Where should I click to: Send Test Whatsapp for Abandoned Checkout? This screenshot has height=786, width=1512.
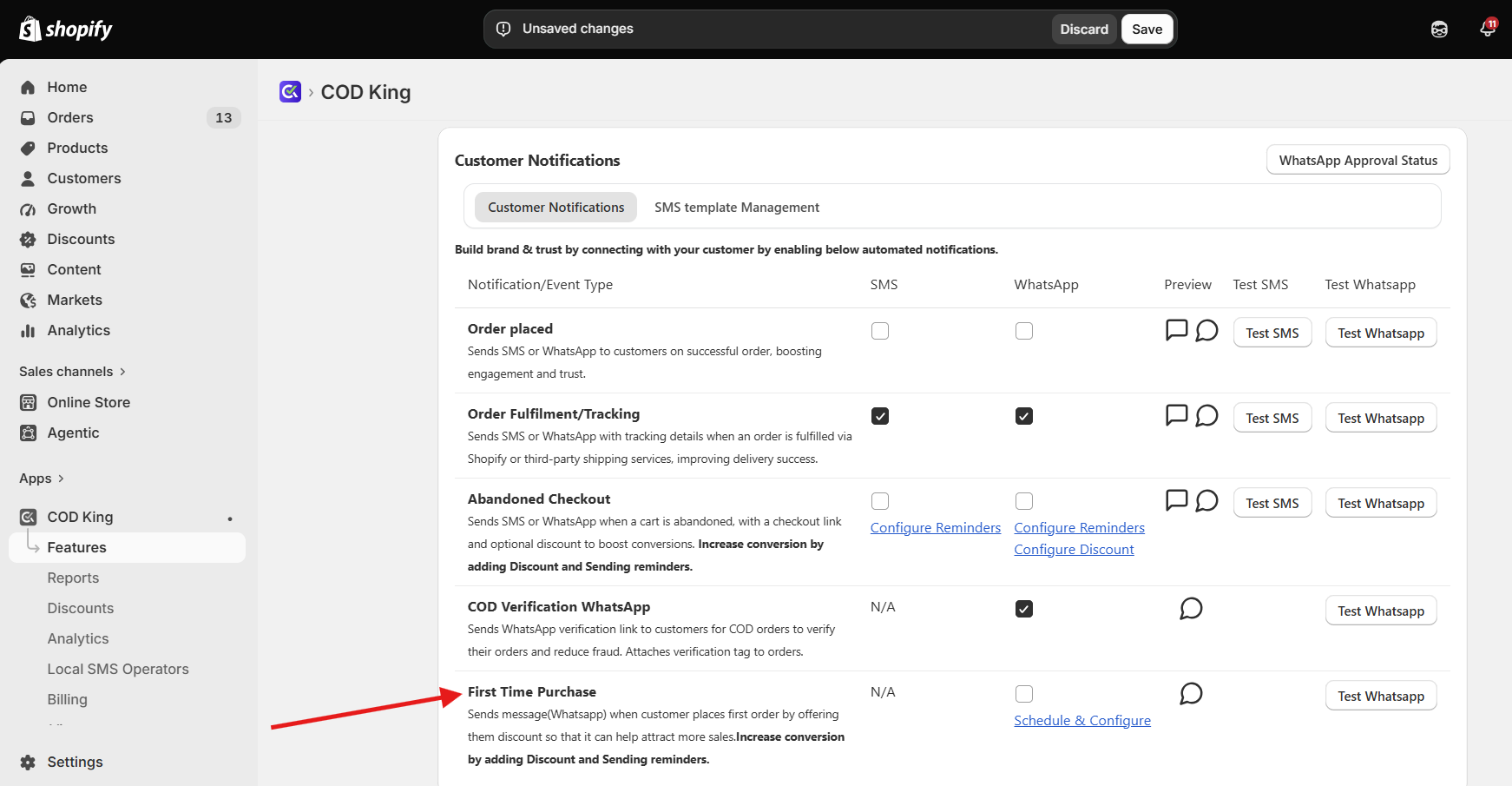(1381, 503)
